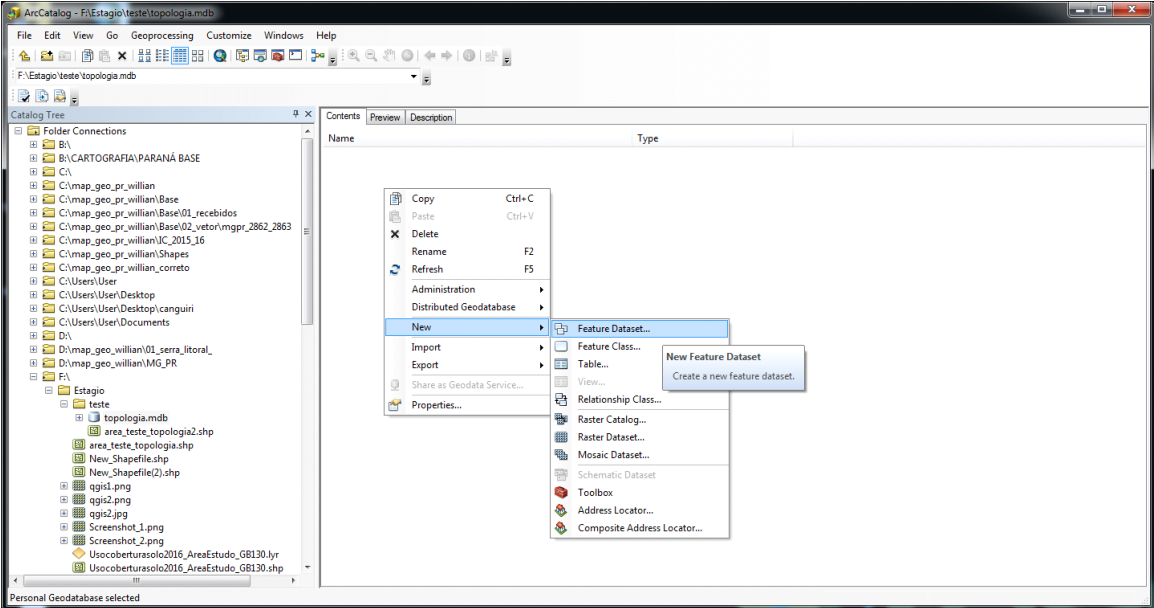
Task: Sort contents by the Name column header
Action: click(x=477, y=138)
